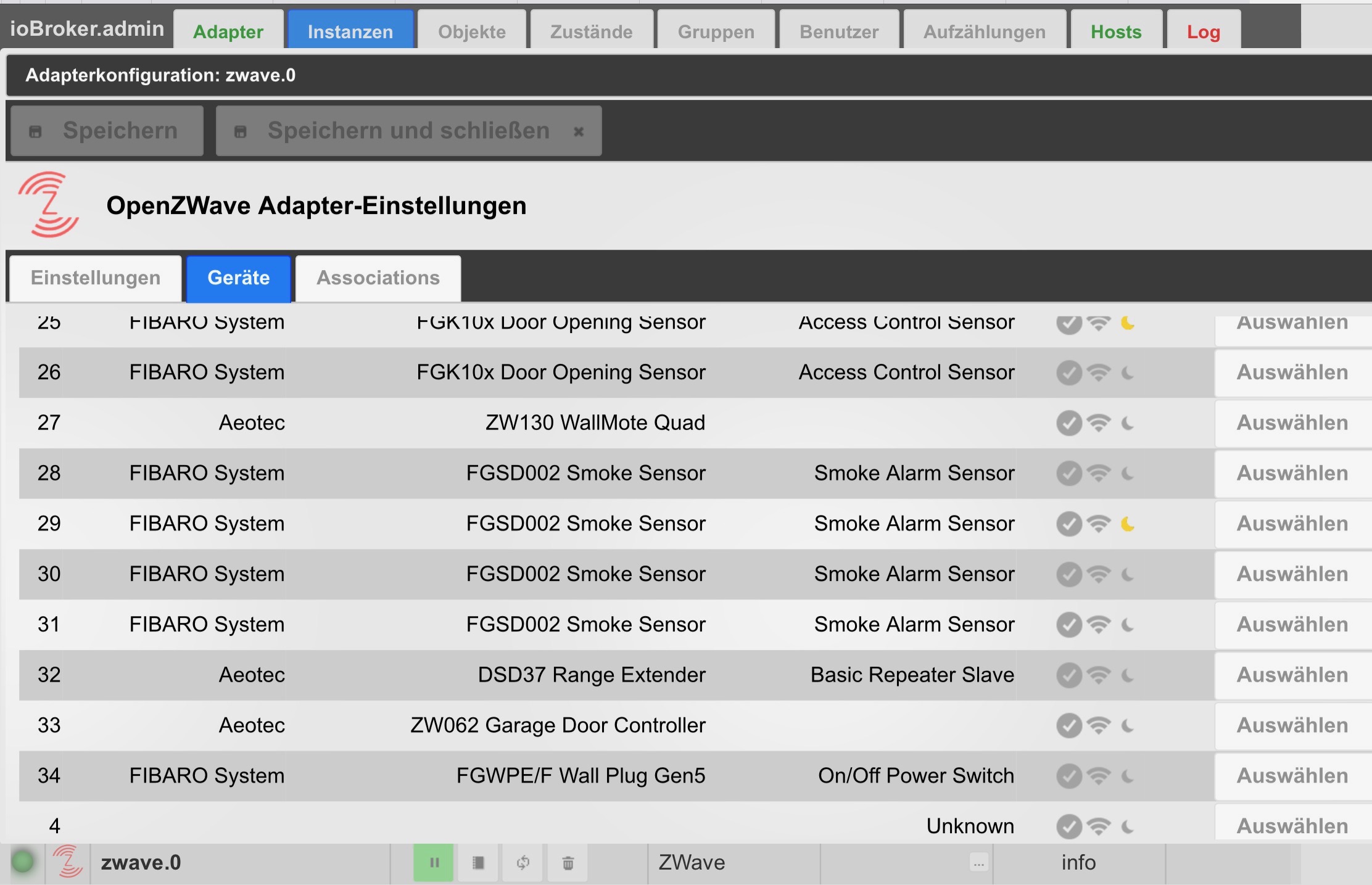The height and width of the screenshot is (885, 1372).
Task: Select the DSD37 Range Extender cell
Action: (x=592, y=675)
